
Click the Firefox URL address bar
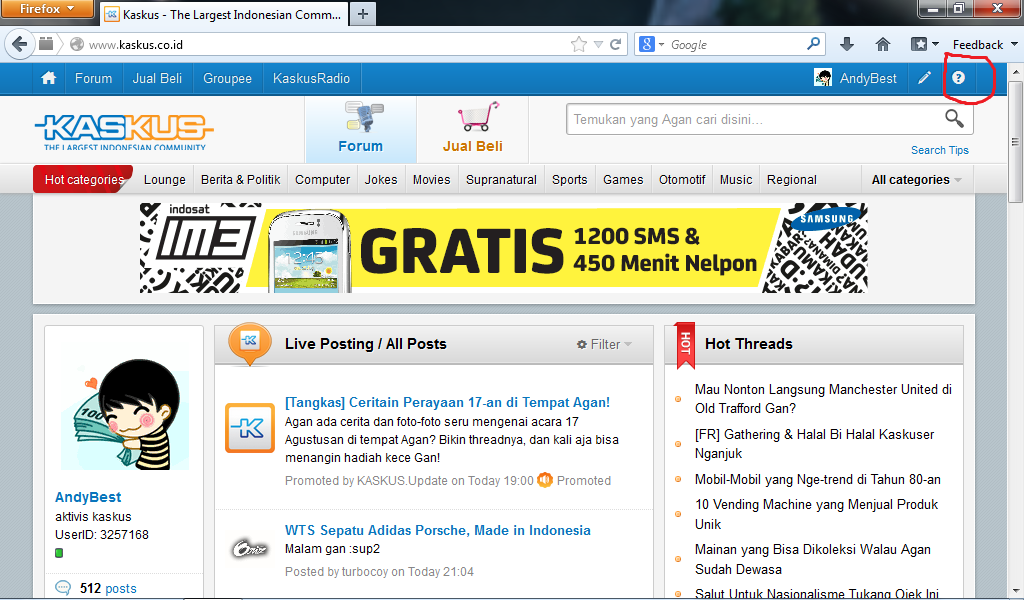pos(327,44)
